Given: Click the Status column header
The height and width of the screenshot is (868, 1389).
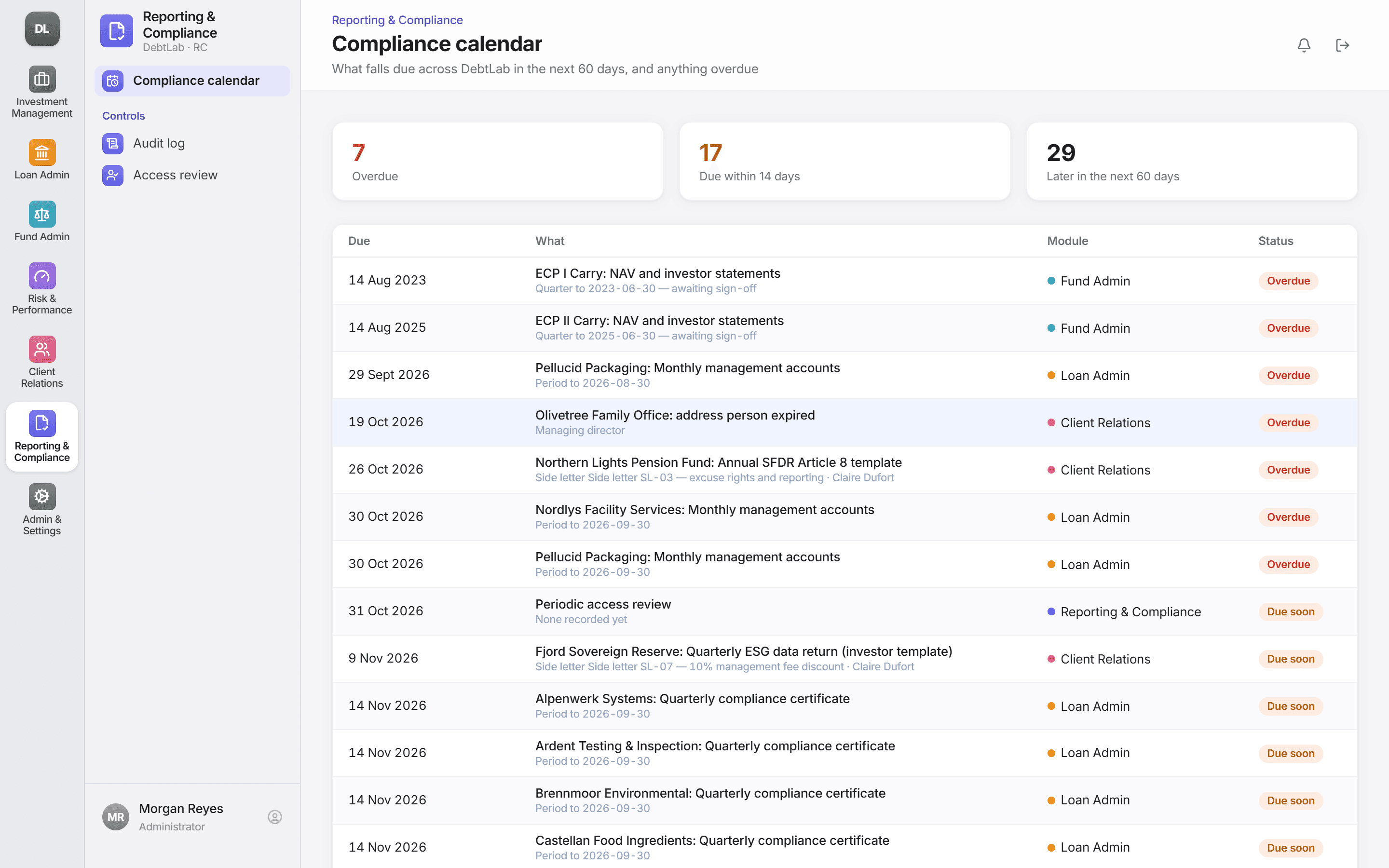Looking at the screenshot, I should click(x=1275, y=241).
